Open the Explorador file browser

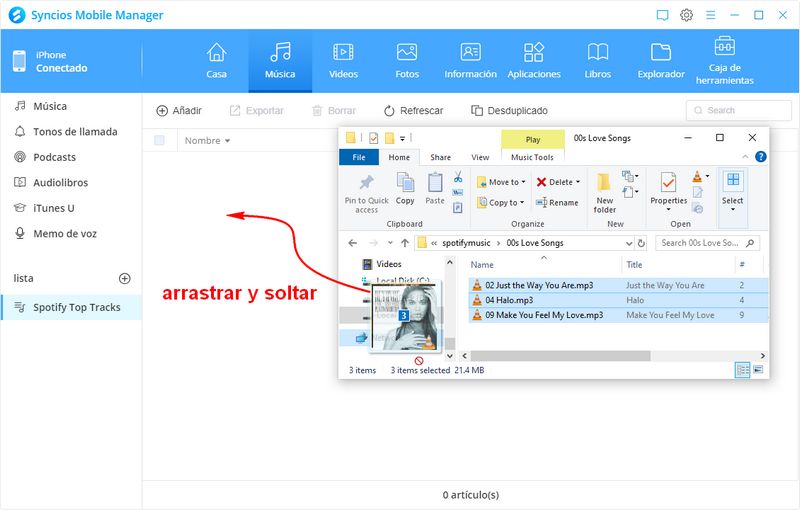[661, 60]
